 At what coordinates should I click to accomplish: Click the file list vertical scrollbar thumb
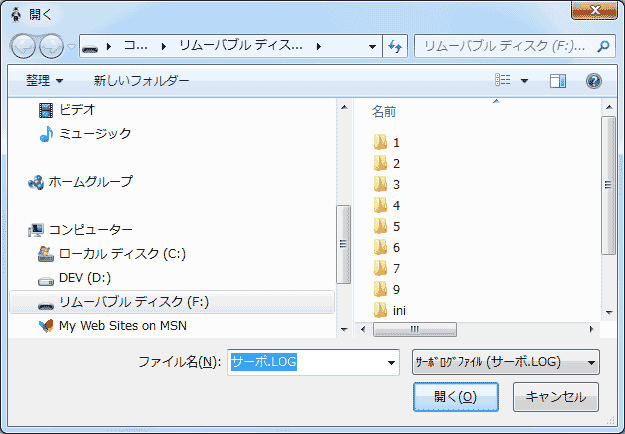pyautogui.click(x=608, y=185)
